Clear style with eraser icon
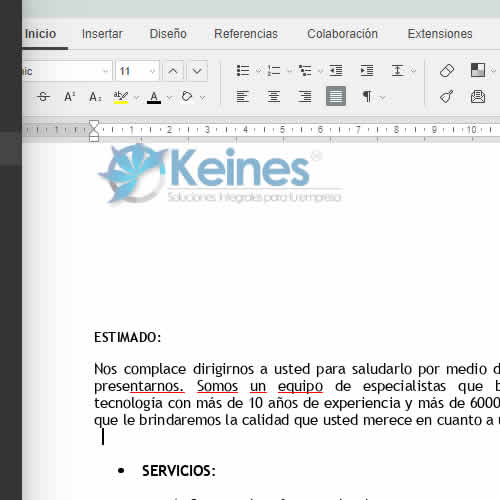Screen dimensions: 500x500 click(447, 71)
